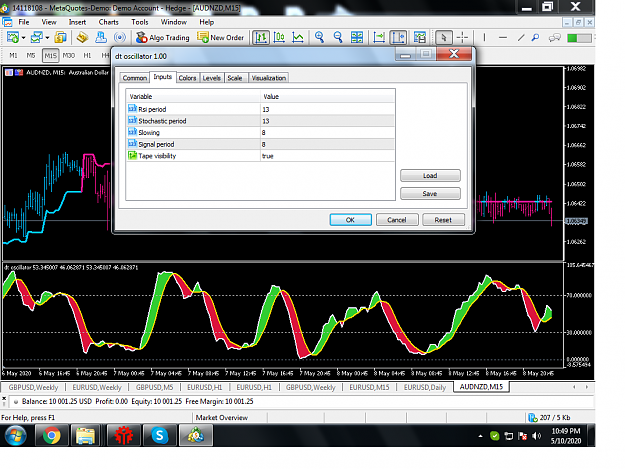
Task: Open Skype from the taskbar
Action: (159, 435)
